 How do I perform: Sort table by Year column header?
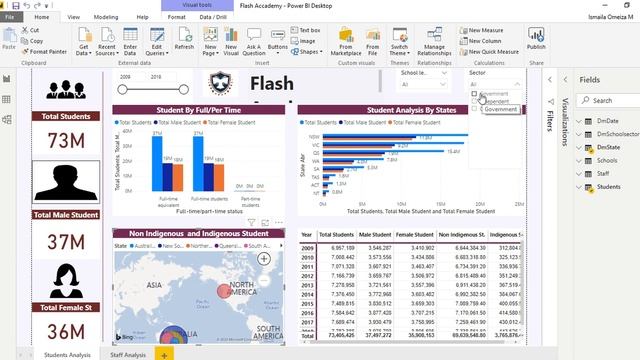point(307,235)
